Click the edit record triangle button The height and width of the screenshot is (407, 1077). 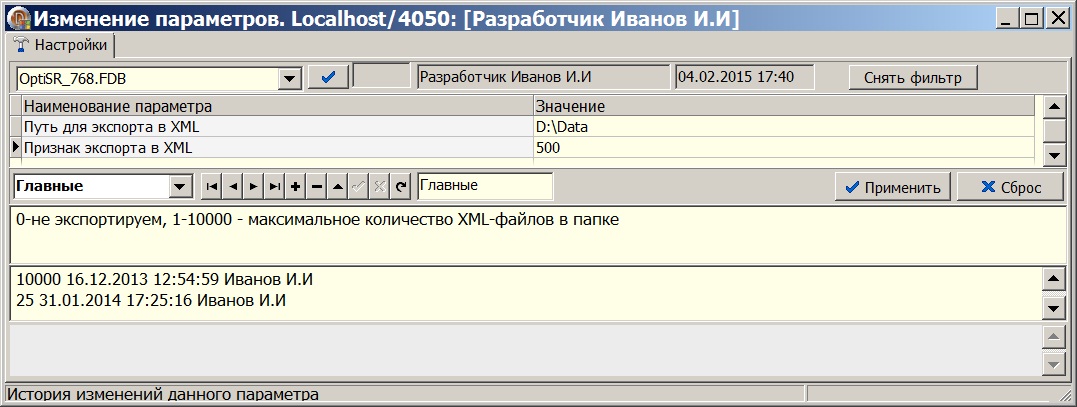pos(337,187)
